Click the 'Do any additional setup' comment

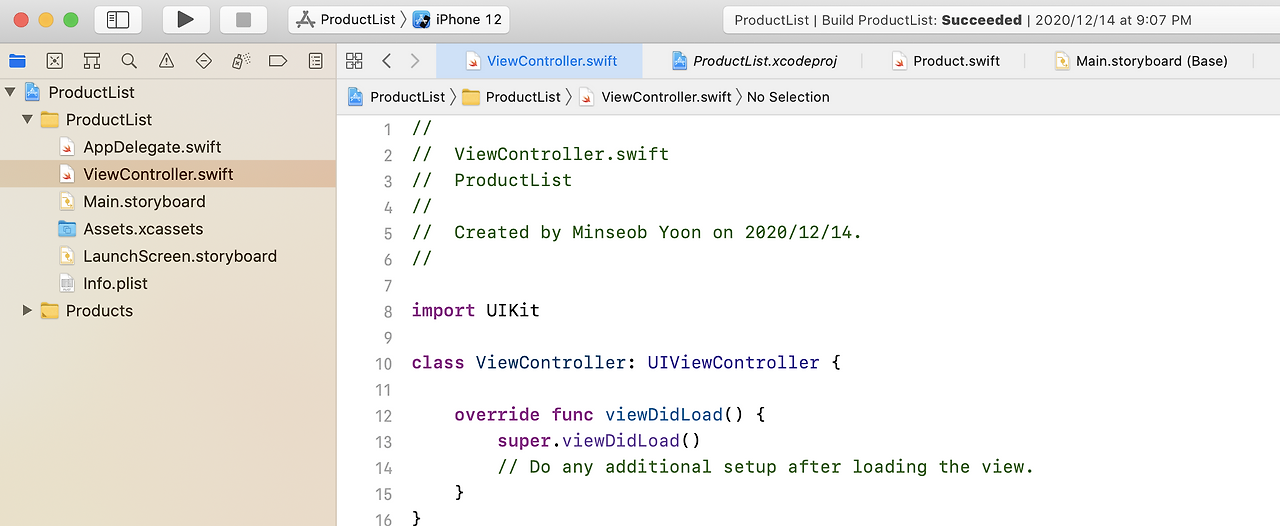(x=765, y=466)
